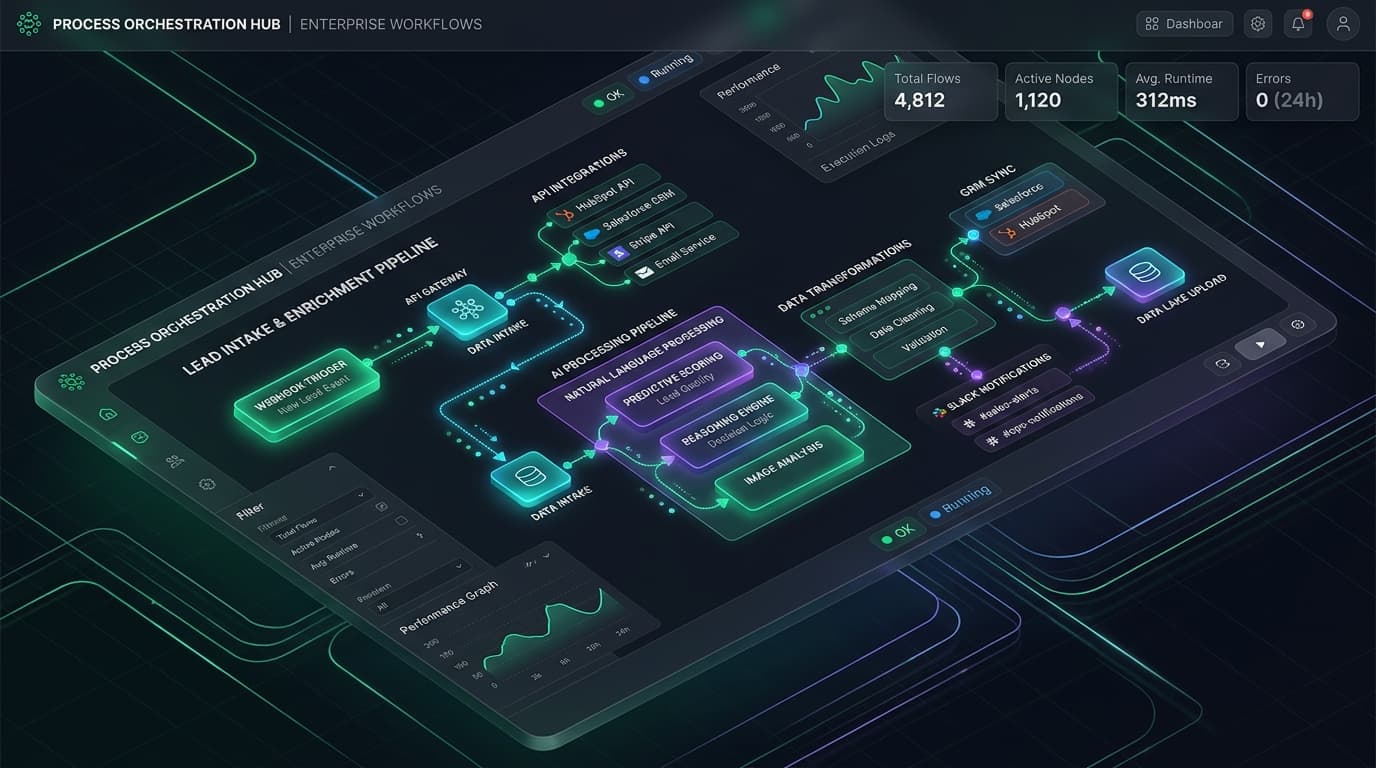Click the hub logo in the top header
This screenshot has width=1376, height=768.
(29, 23)
